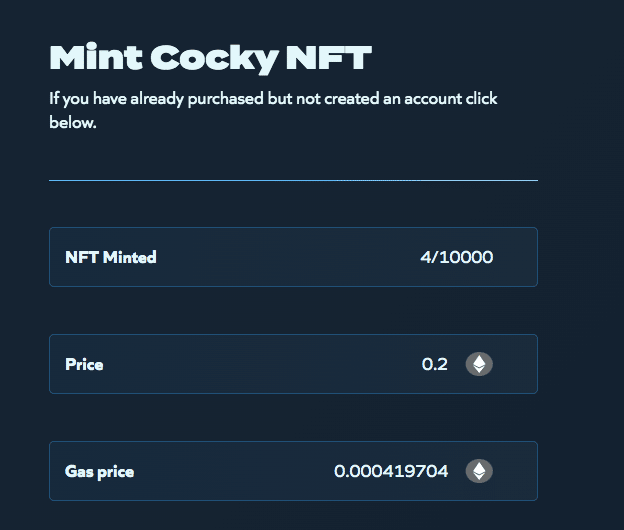Click the 4/10000 minted count

tap(456, 257)
